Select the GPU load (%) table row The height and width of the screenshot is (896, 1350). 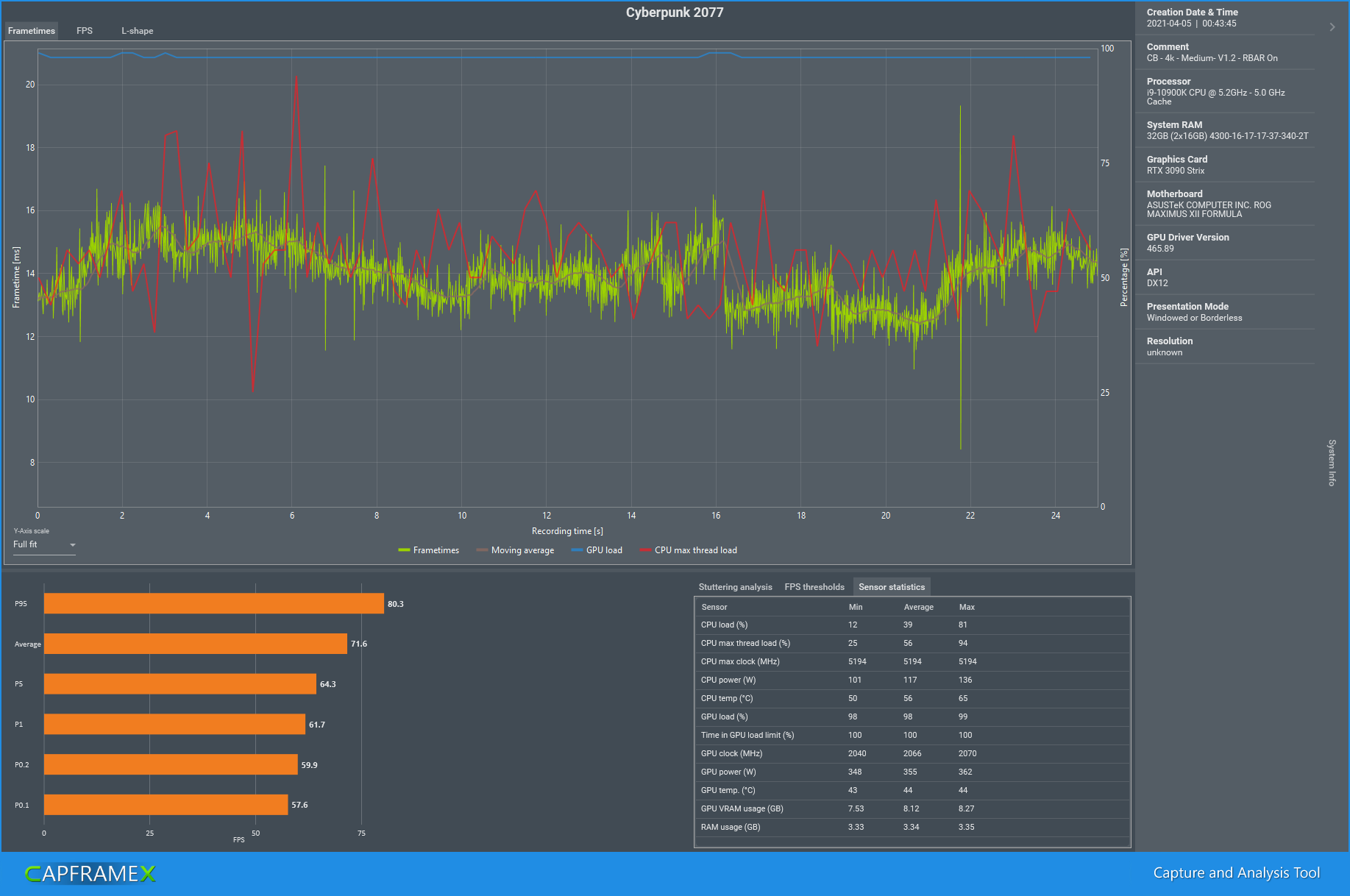coord(912,717)
